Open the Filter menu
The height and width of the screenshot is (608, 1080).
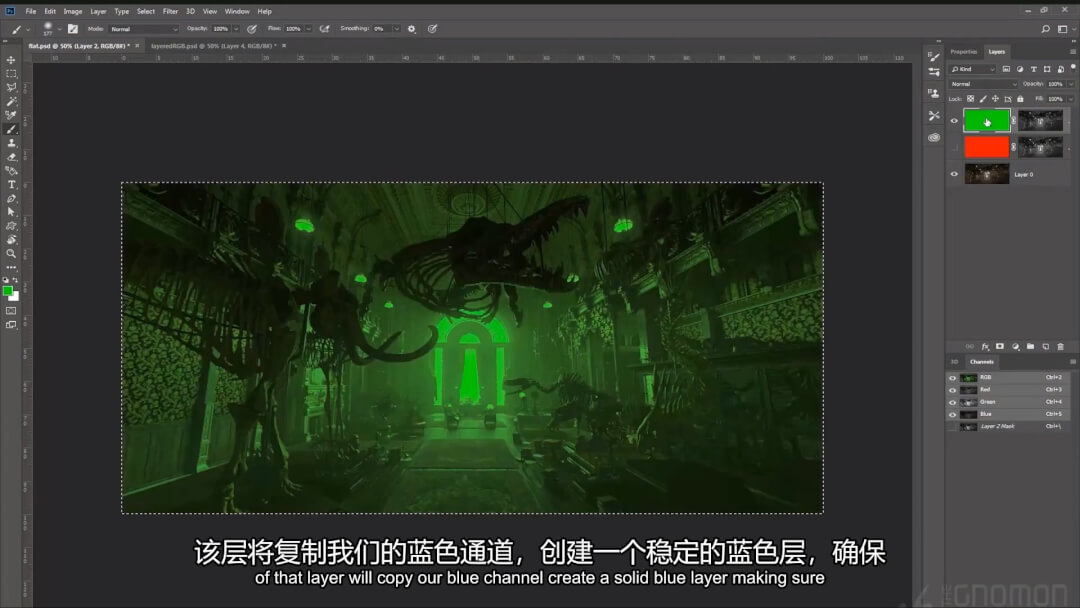coord(170,11)
